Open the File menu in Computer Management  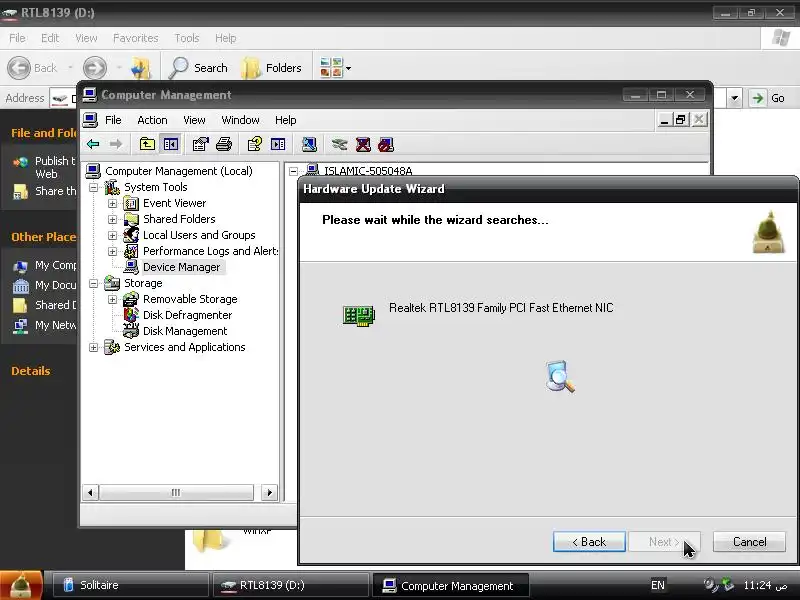113,120
